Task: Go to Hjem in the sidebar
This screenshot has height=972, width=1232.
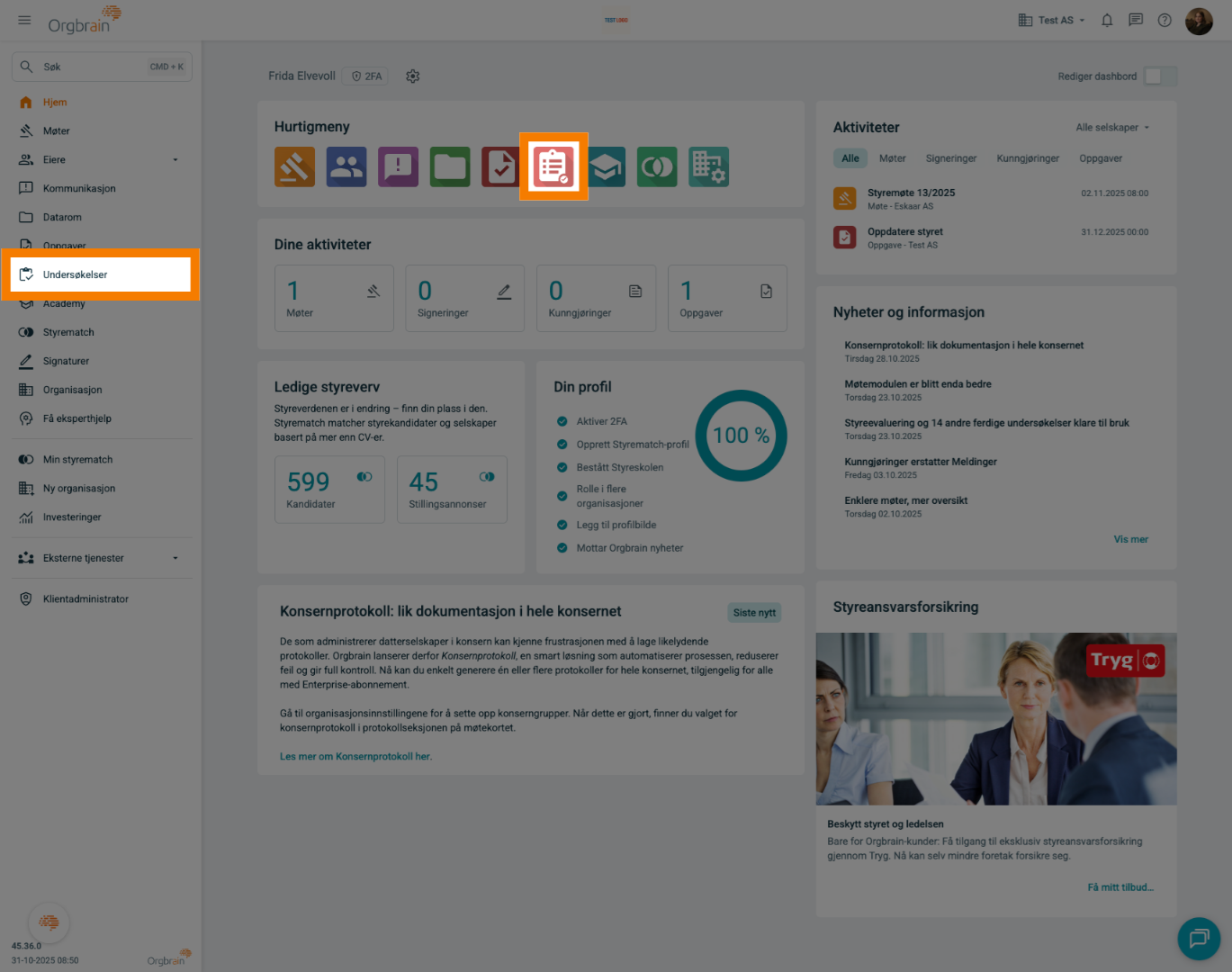Action: [x=102, y=103]
